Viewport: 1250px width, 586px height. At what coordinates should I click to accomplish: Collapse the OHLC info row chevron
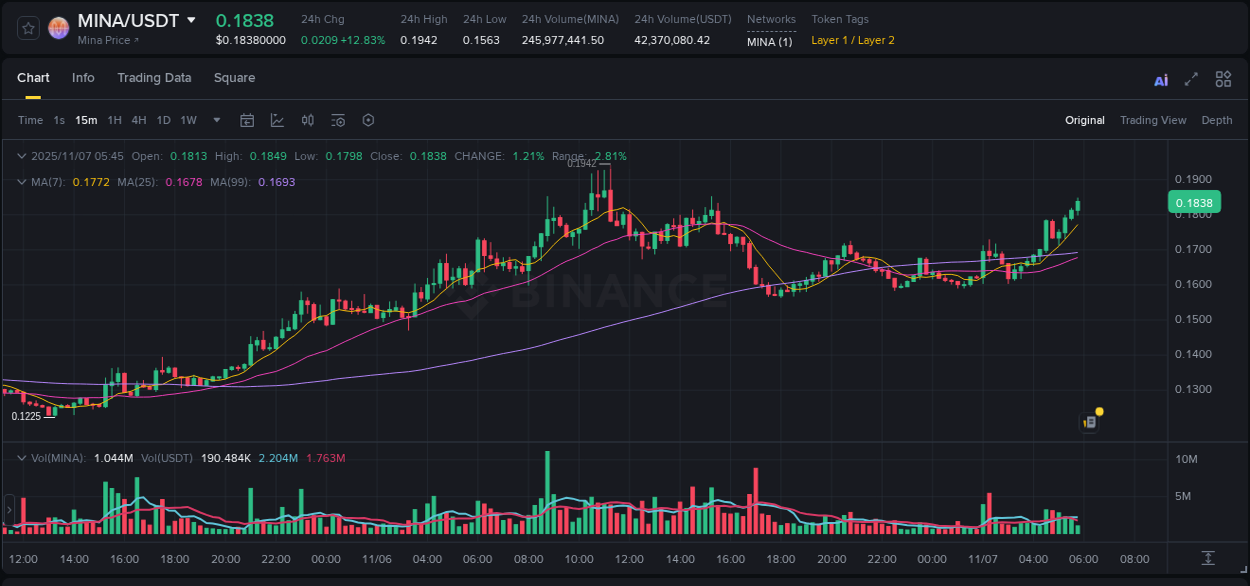click(x=22, y=156)
